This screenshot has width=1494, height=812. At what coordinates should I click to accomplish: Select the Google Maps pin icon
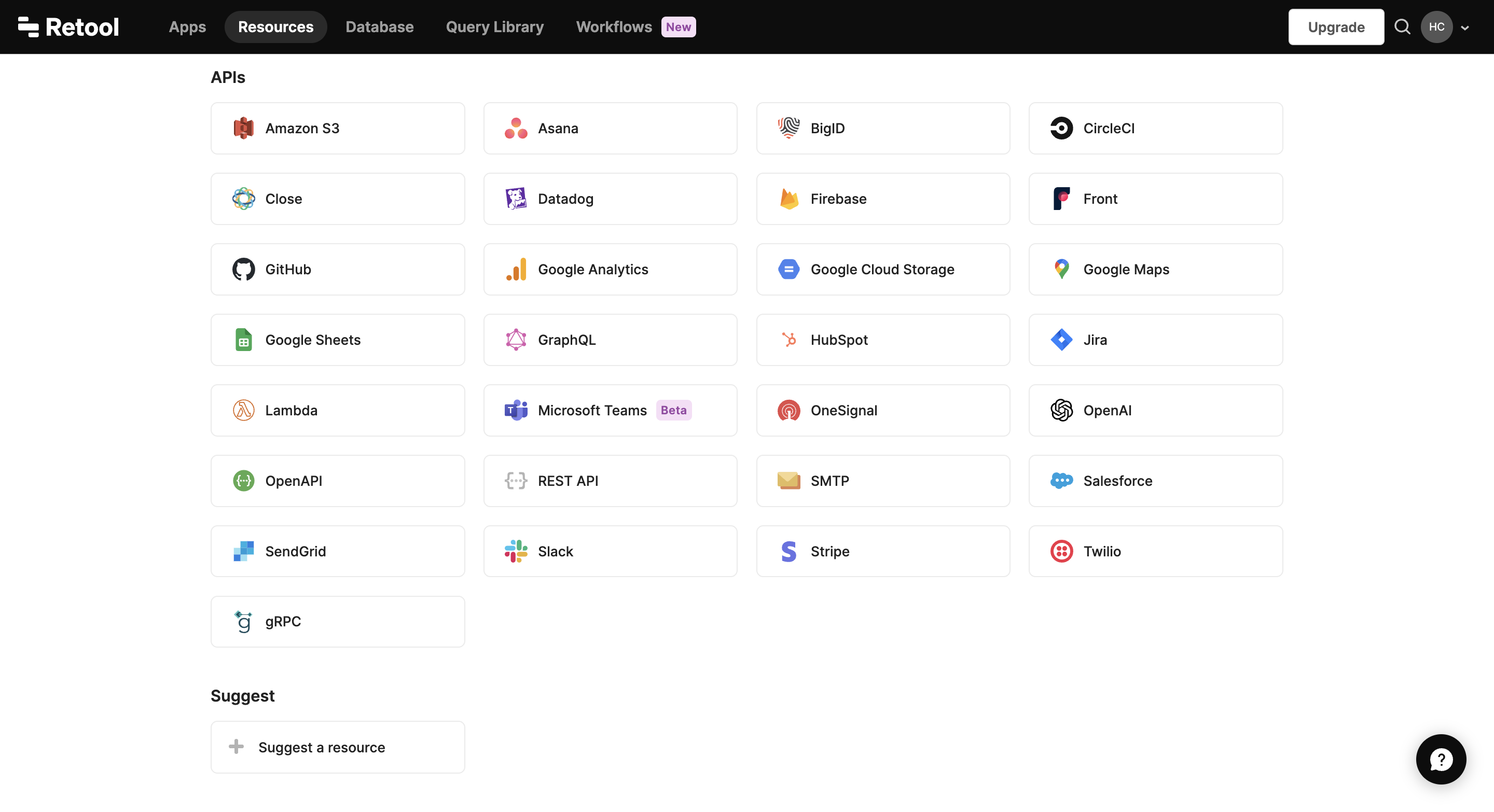pyautogui.click(x=1061, y=269)
